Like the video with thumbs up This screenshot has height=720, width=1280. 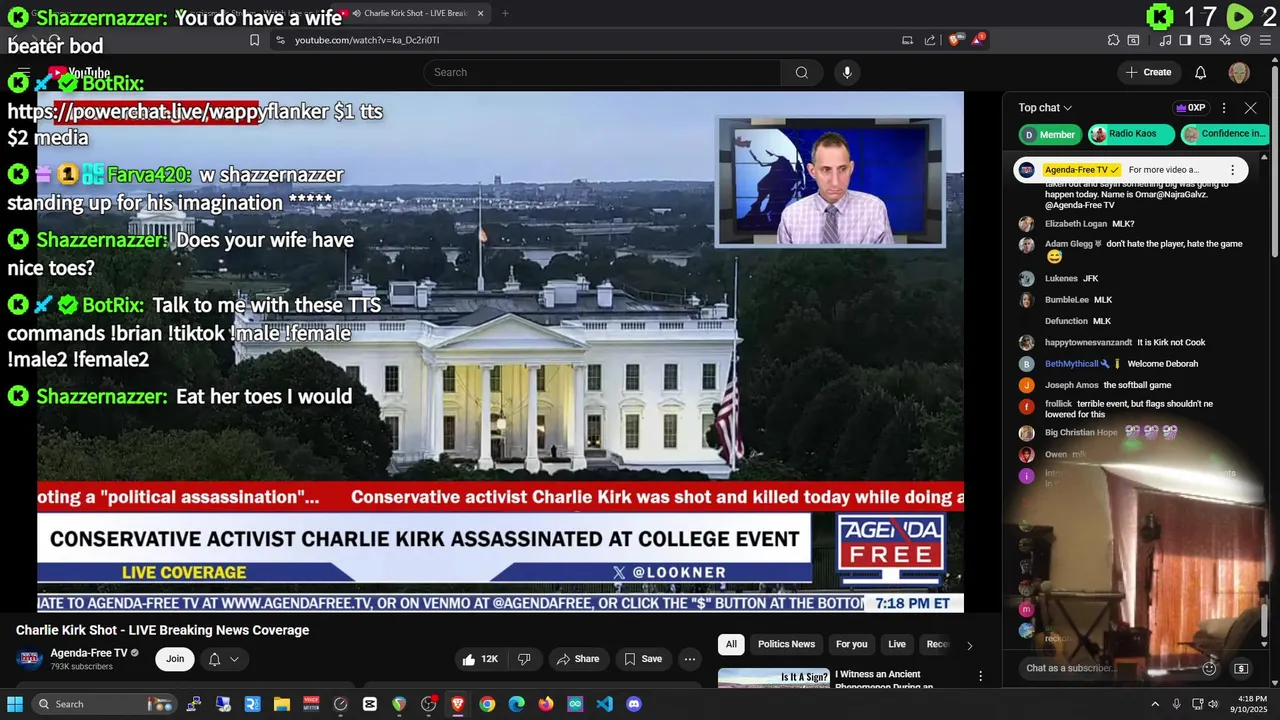click(x=480, y=659)
